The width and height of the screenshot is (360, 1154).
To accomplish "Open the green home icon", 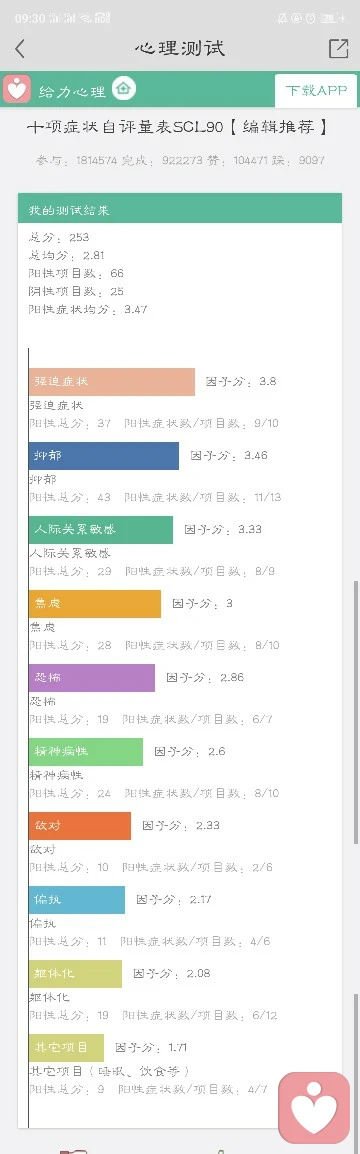I will (x=124, y=89).
